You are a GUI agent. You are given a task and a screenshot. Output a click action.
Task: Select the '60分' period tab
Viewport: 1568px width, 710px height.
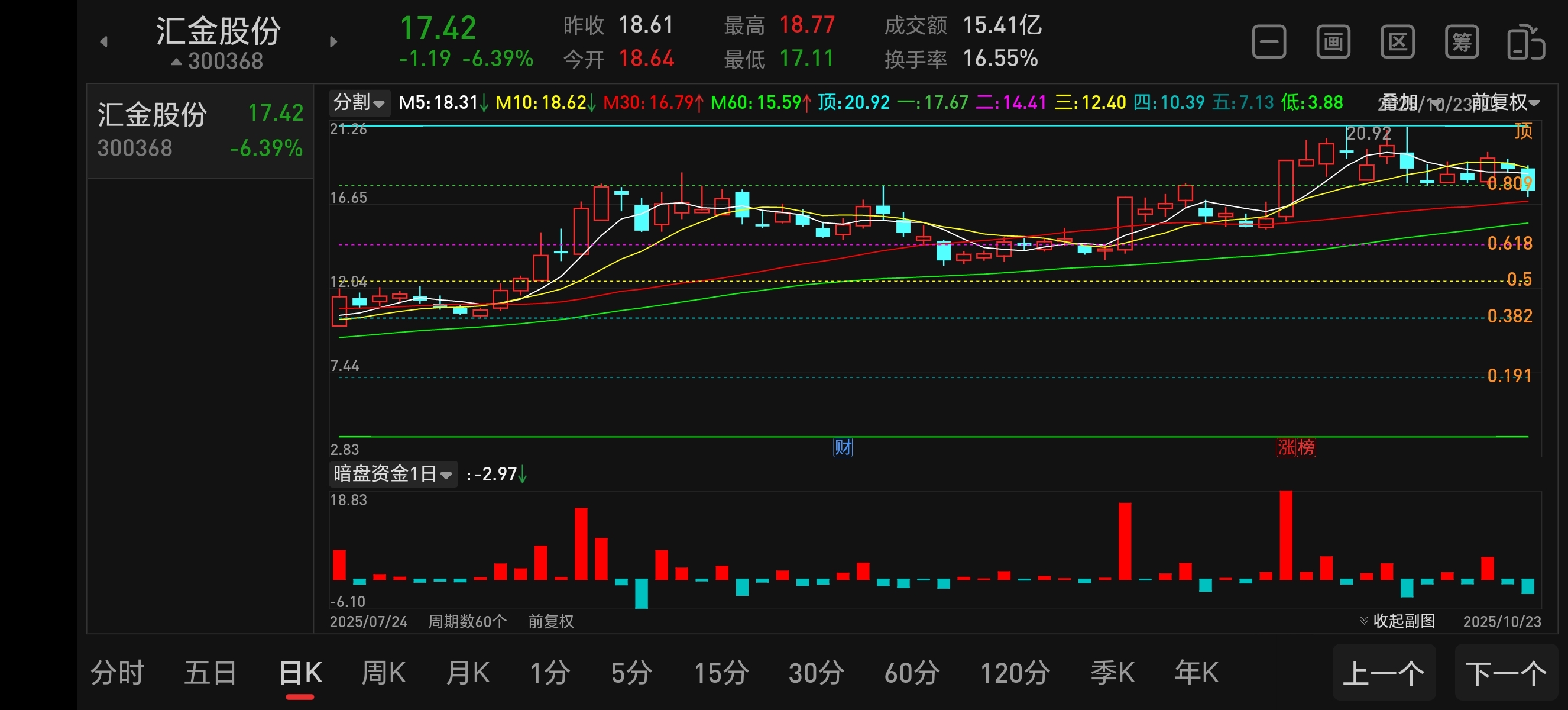coord(911,673)
